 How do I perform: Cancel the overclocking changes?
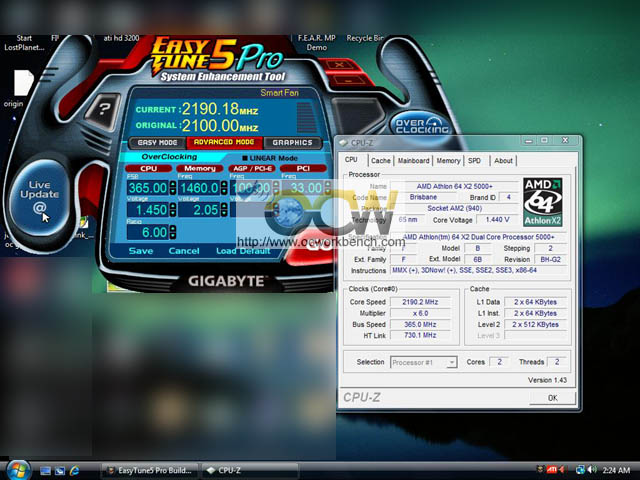tap(184, 251)
